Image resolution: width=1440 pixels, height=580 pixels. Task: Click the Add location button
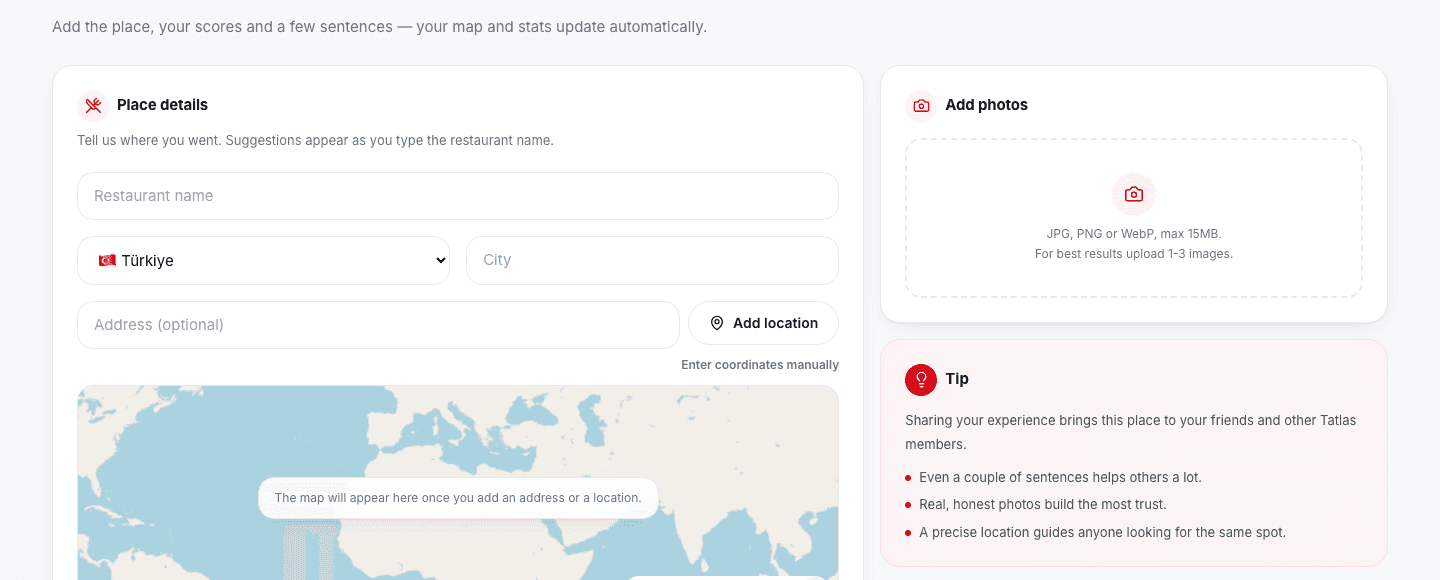tap(763, 323)
